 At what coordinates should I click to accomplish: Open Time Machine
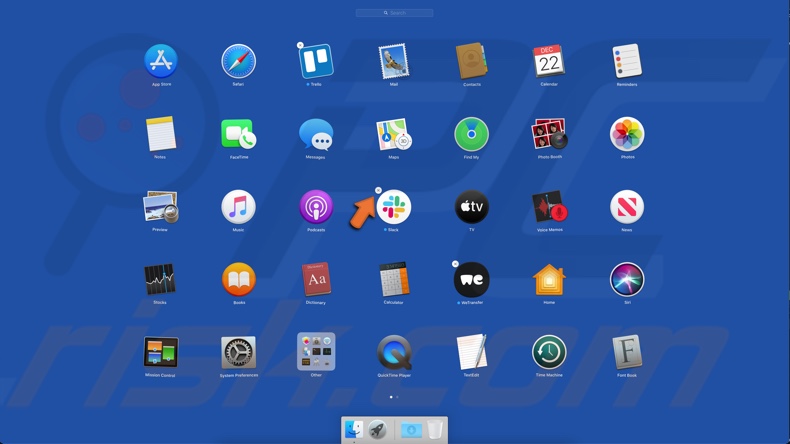pos(549,352)
